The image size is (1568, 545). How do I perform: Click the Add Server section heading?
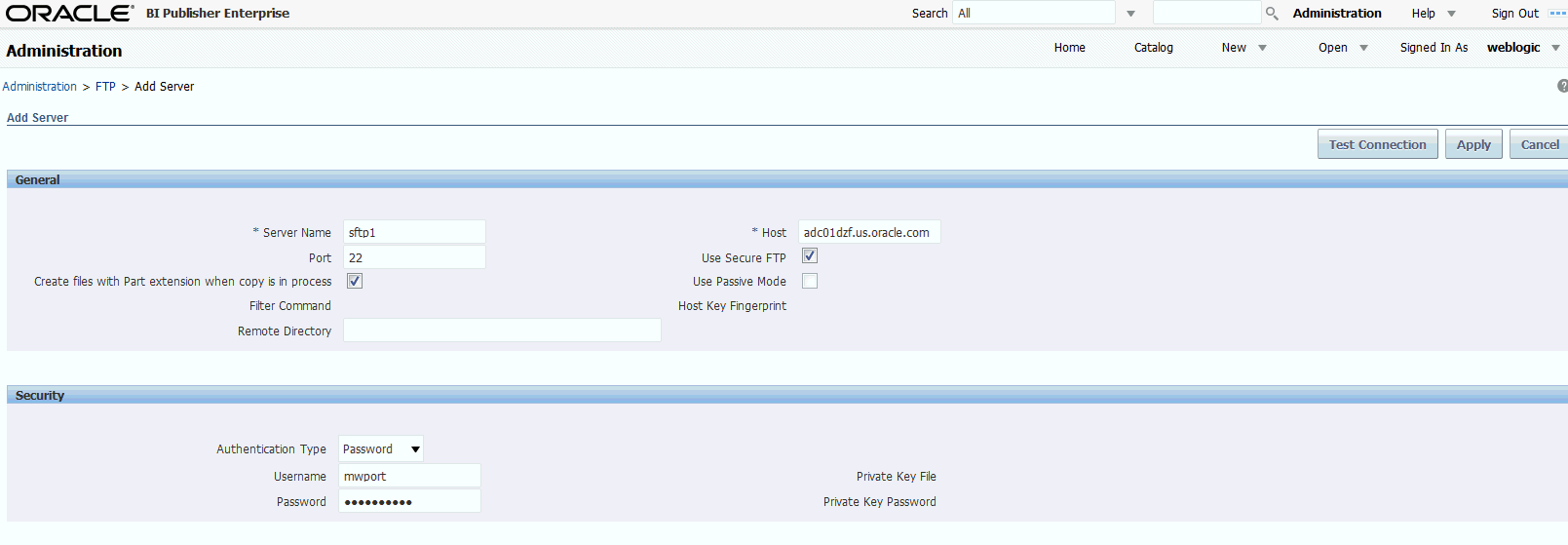click(37, 118)
